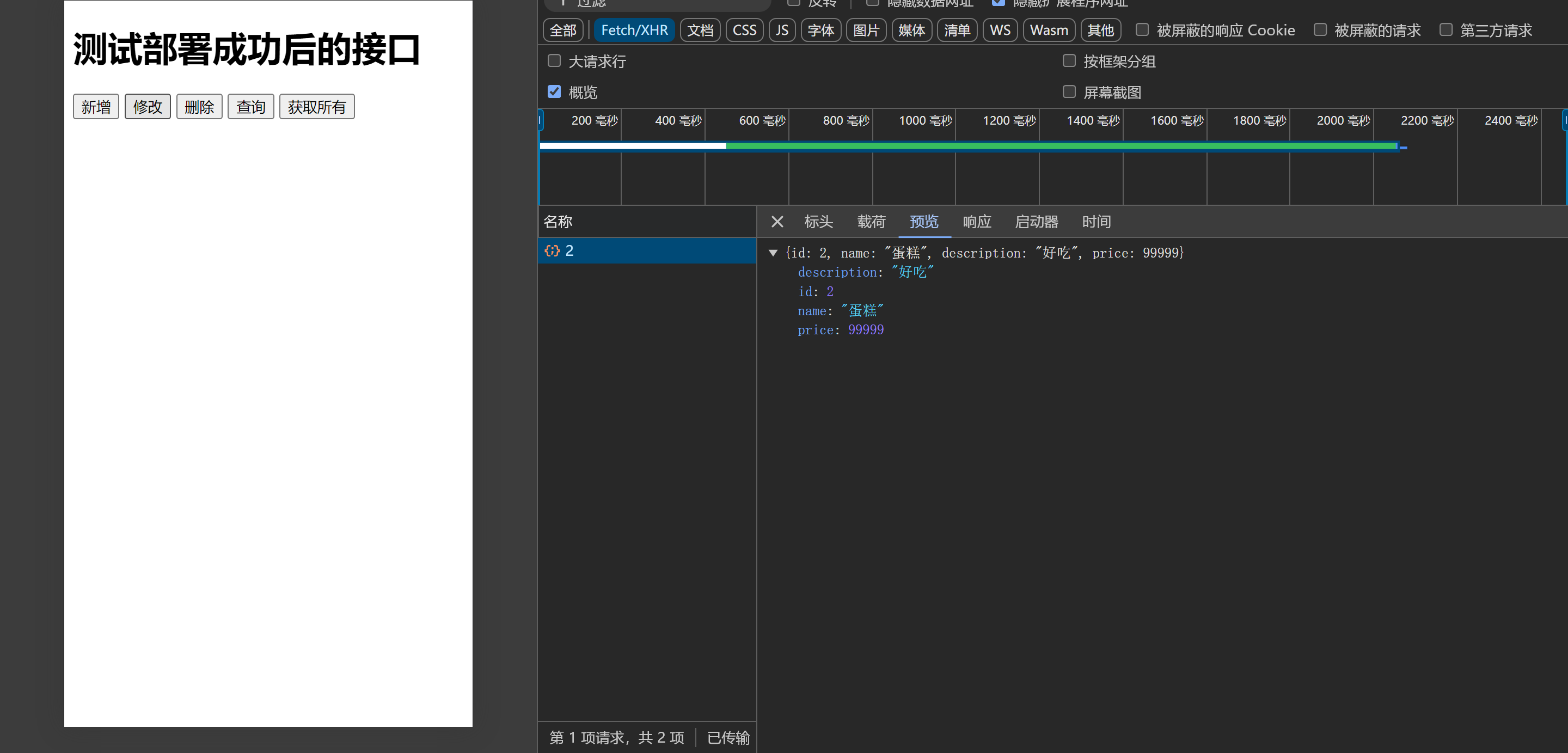The image size is (1568, 753).
Task: Open the 载荷 payload tab
Action: [871, 222]
